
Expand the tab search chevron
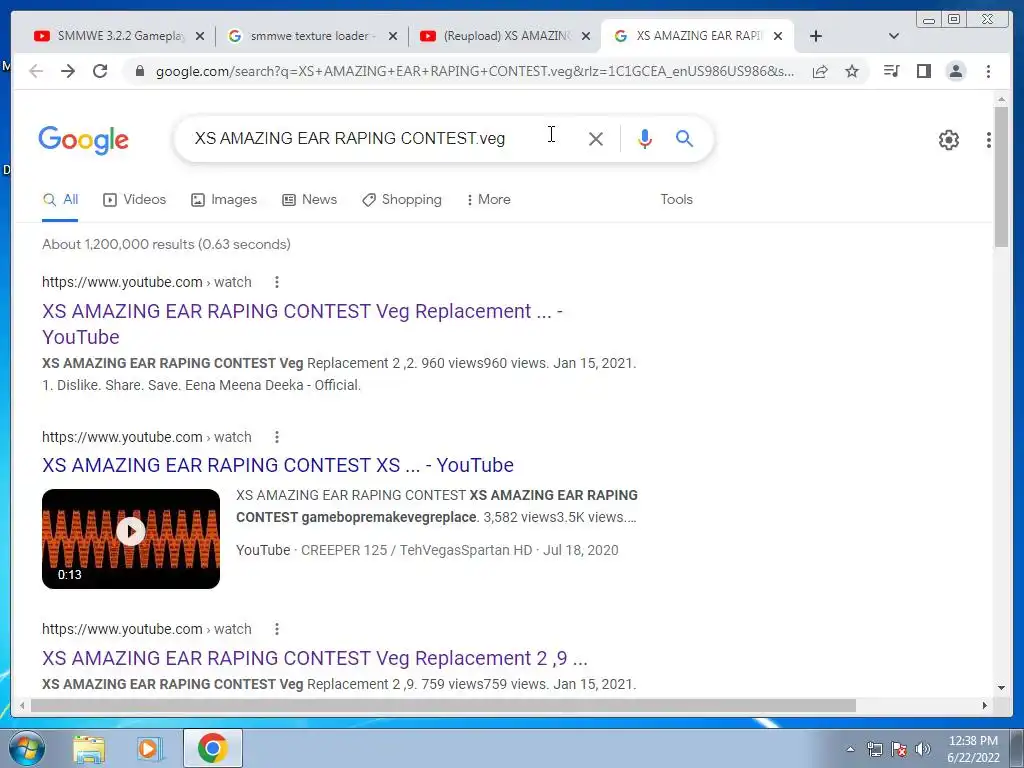[x=894, y=36]
